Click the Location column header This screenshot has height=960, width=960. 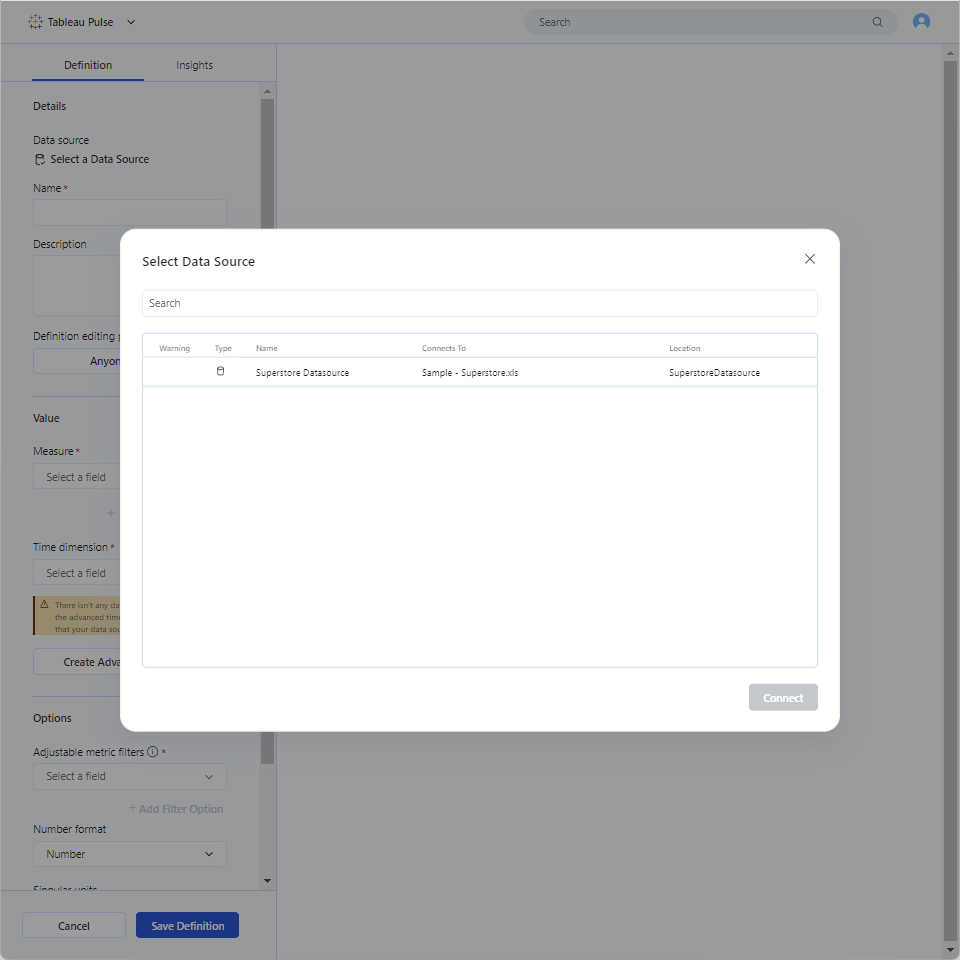(x=684, y=348)
